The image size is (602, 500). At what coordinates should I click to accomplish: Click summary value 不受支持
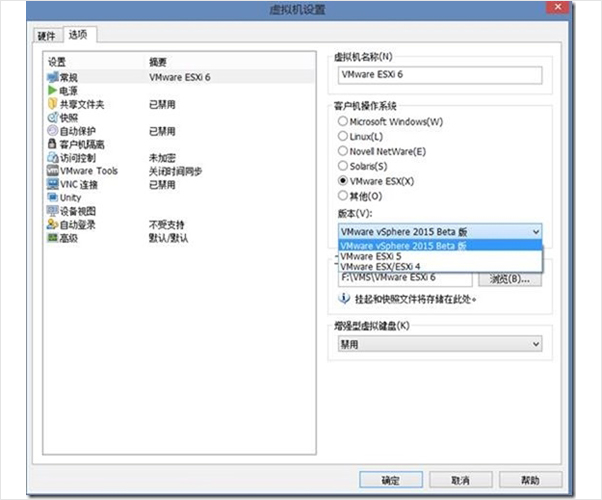pyautogui.click(x=167, y=224)
